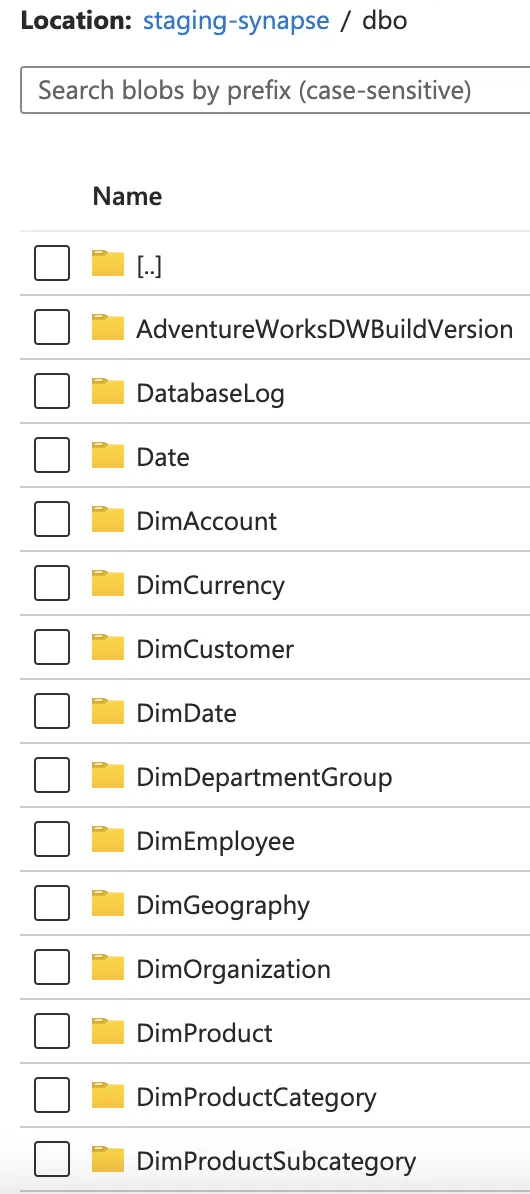Tick the DimProductSubcategory checkbox
This screenshot has height=1194, width=530.
(x=52, y=1159)
